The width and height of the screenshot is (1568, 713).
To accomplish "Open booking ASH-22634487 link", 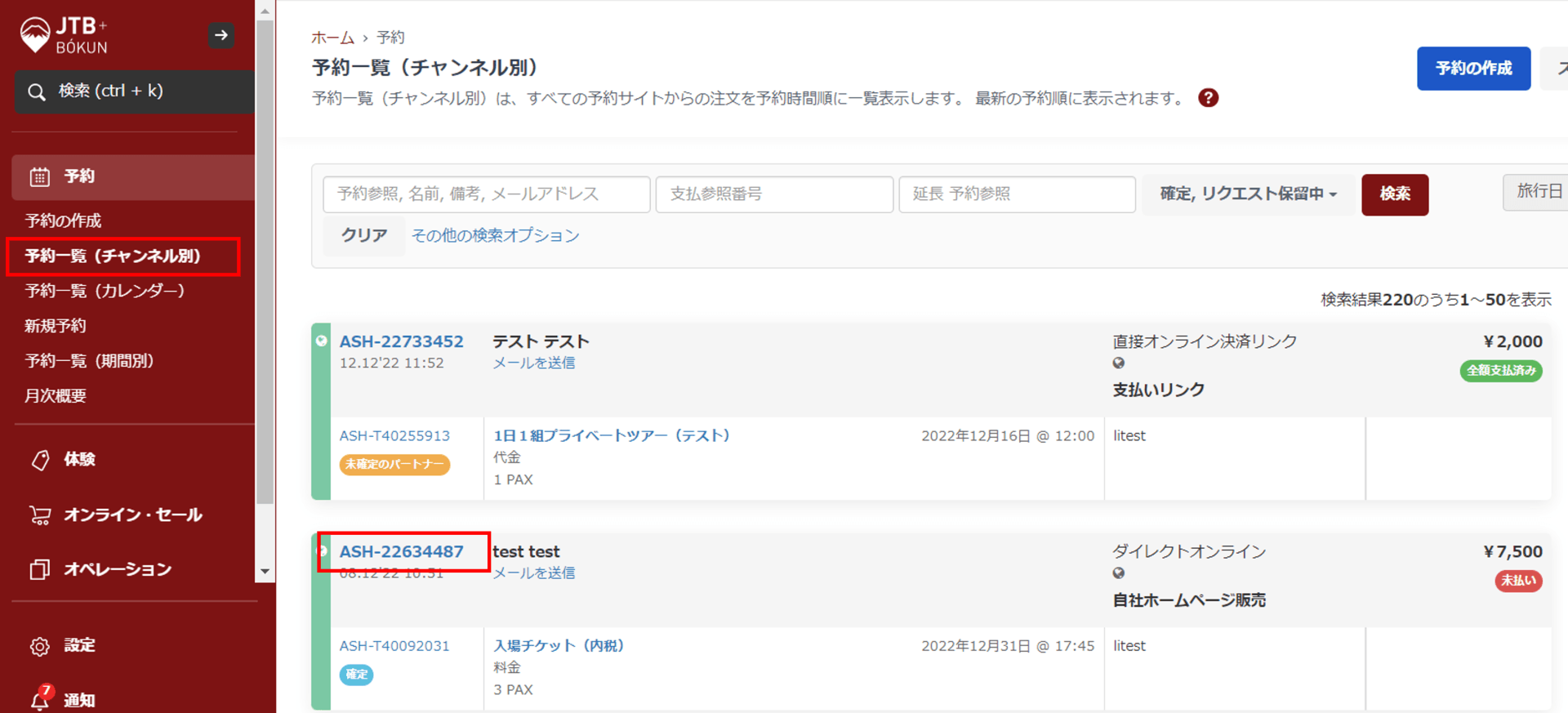I will click(x=401, y=551).
